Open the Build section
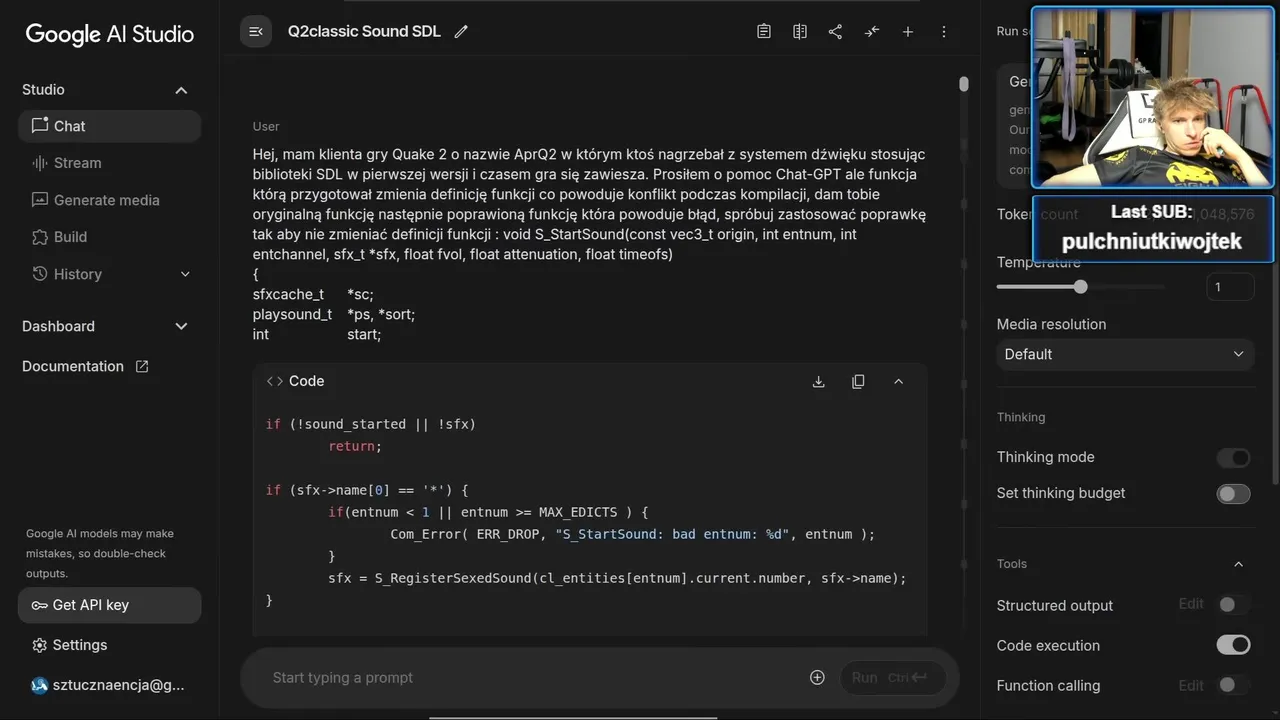1280x720 pixels. 109,237
